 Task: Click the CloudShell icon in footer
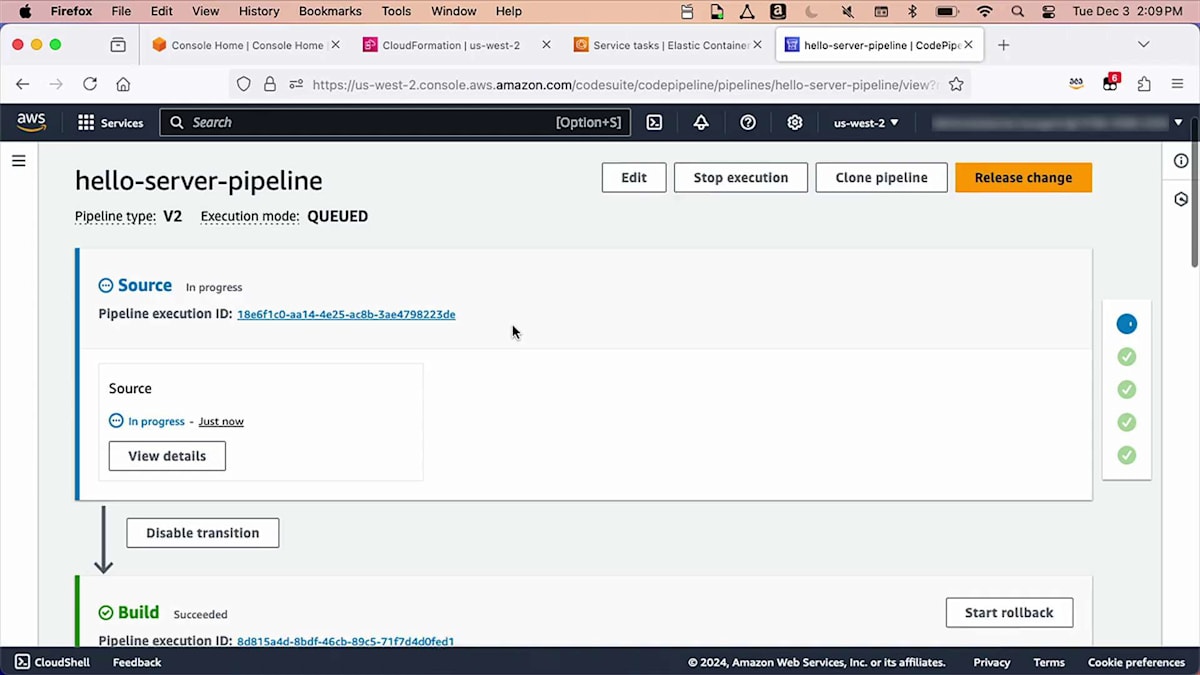tap(22, 662)
